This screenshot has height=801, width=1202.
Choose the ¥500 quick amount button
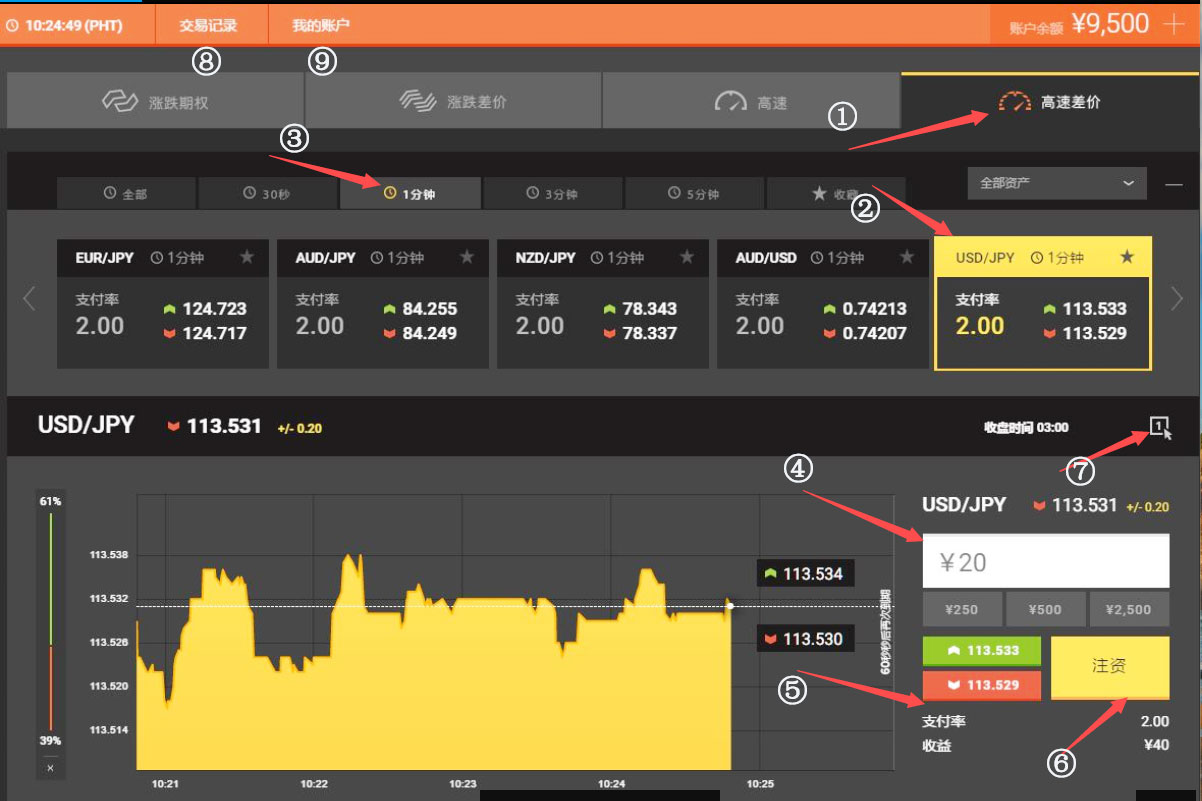1045,609
